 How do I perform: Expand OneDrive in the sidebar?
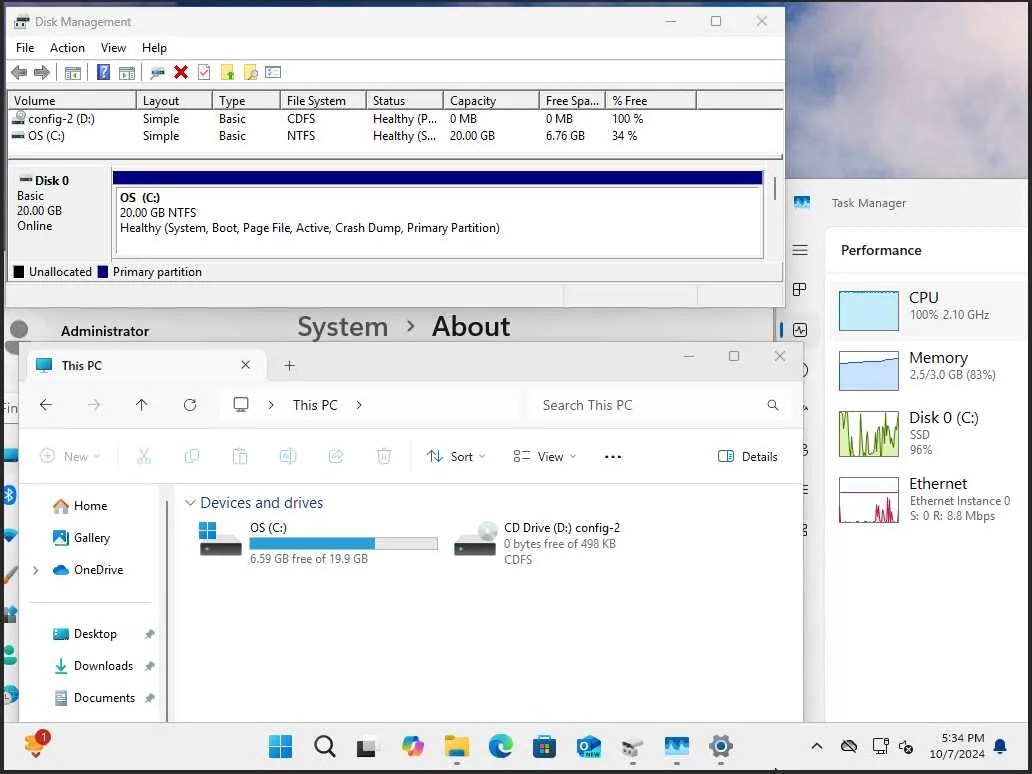pos(36,570)
